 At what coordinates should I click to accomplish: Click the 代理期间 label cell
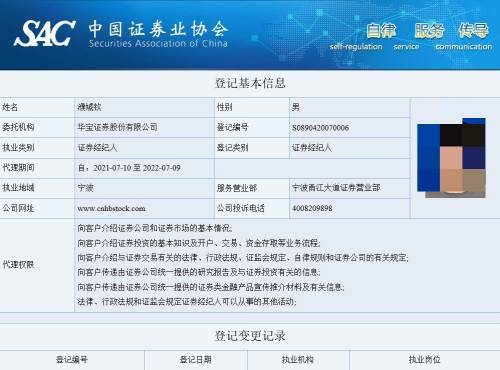click(x=37, y=168)
